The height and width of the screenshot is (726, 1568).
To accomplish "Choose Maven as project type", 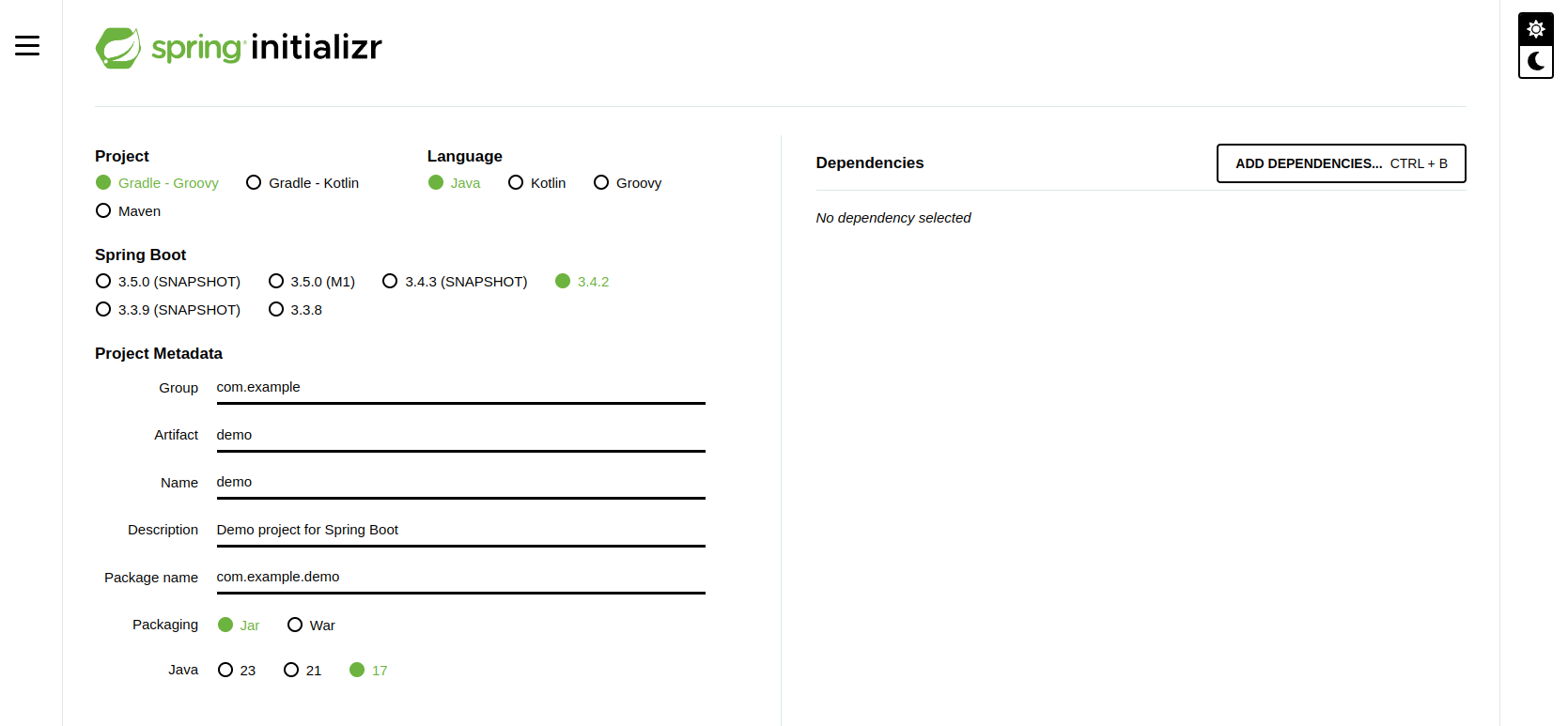I will click(x=129, y=211).
